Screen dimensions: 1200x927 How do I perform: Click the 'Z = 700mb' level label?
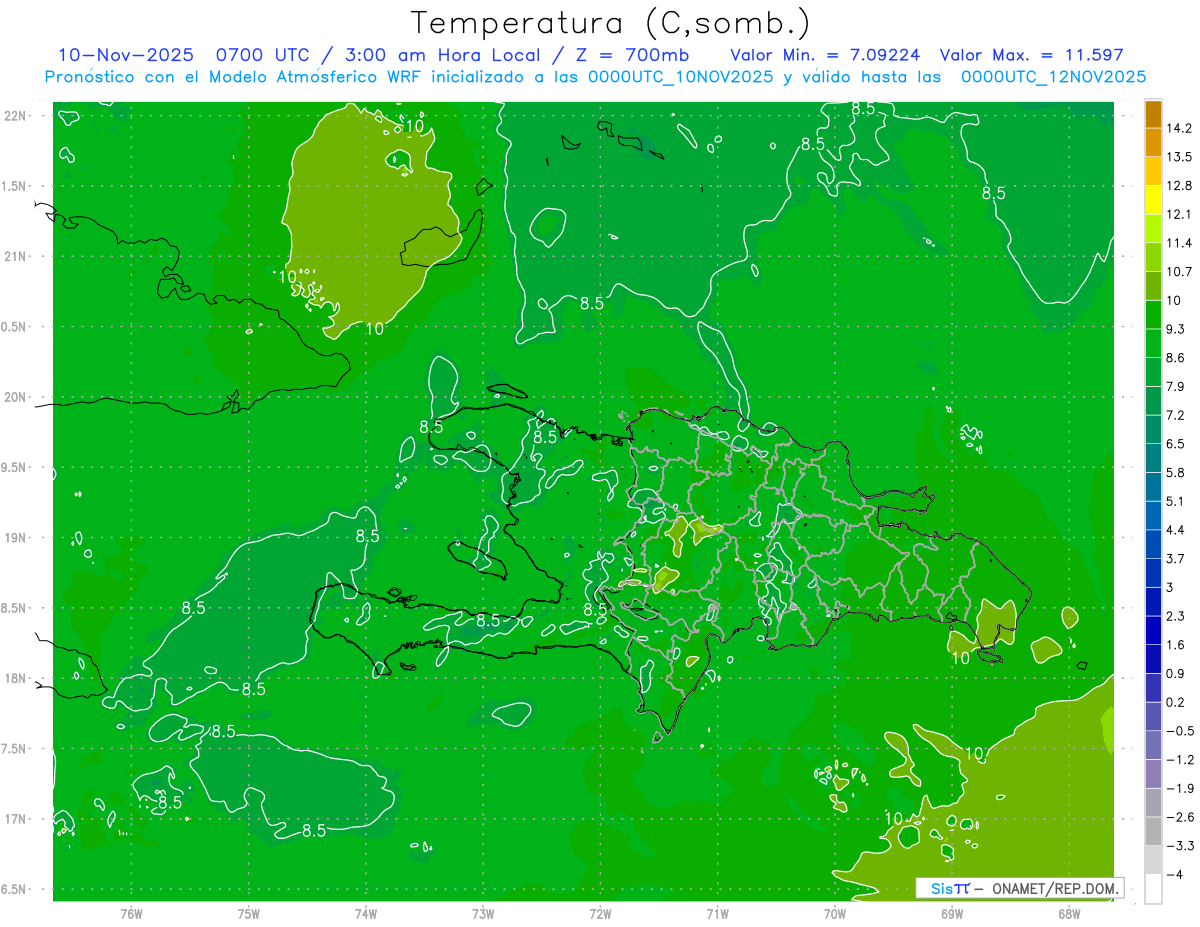pos(631,55)
